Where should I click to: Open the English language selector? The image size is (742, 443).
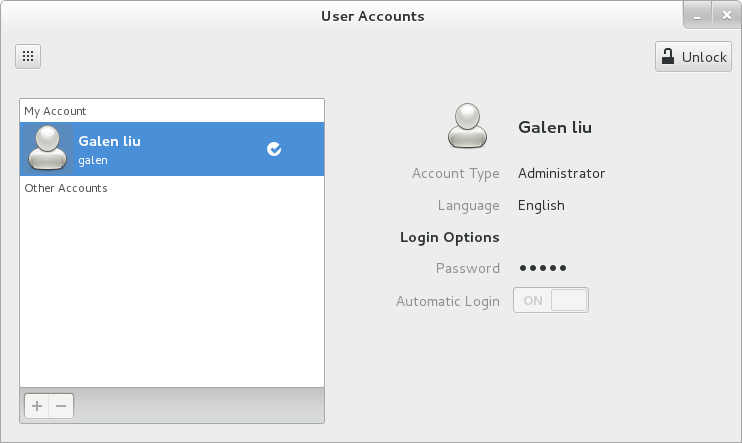tap(541, 205)
